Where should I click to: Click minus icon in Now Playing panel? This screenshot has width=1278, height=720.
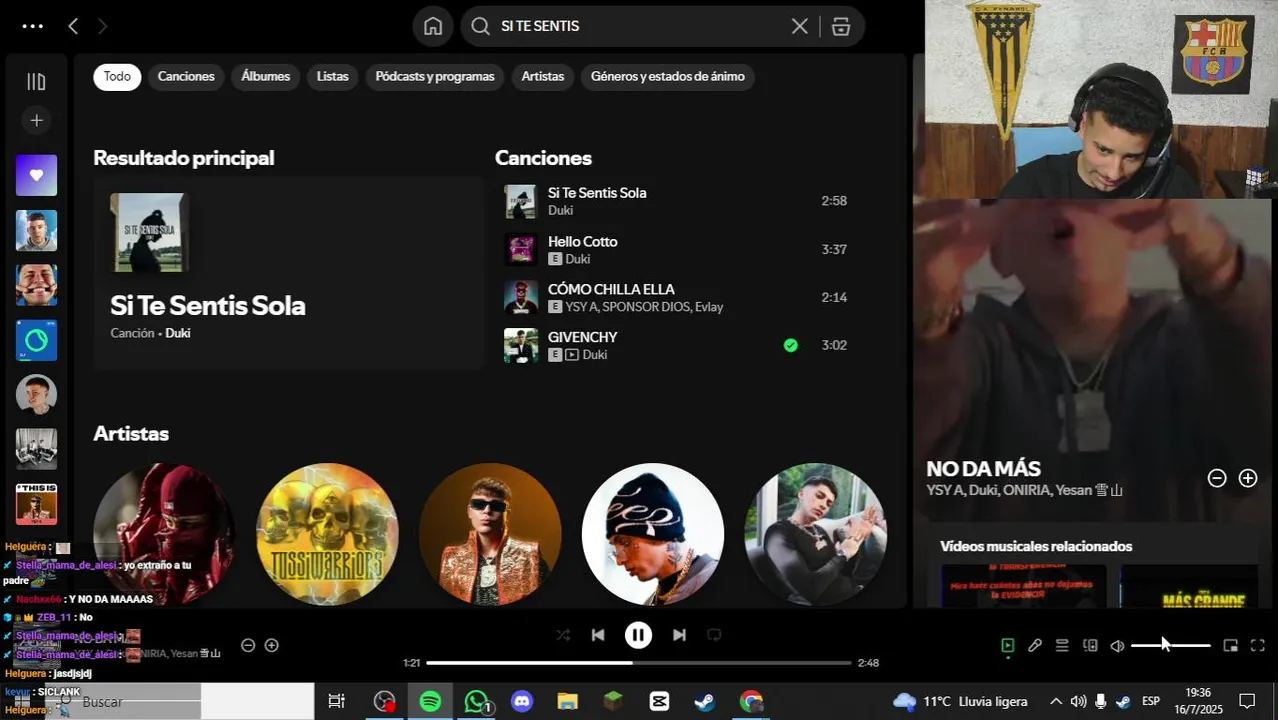click(1217, 478)
